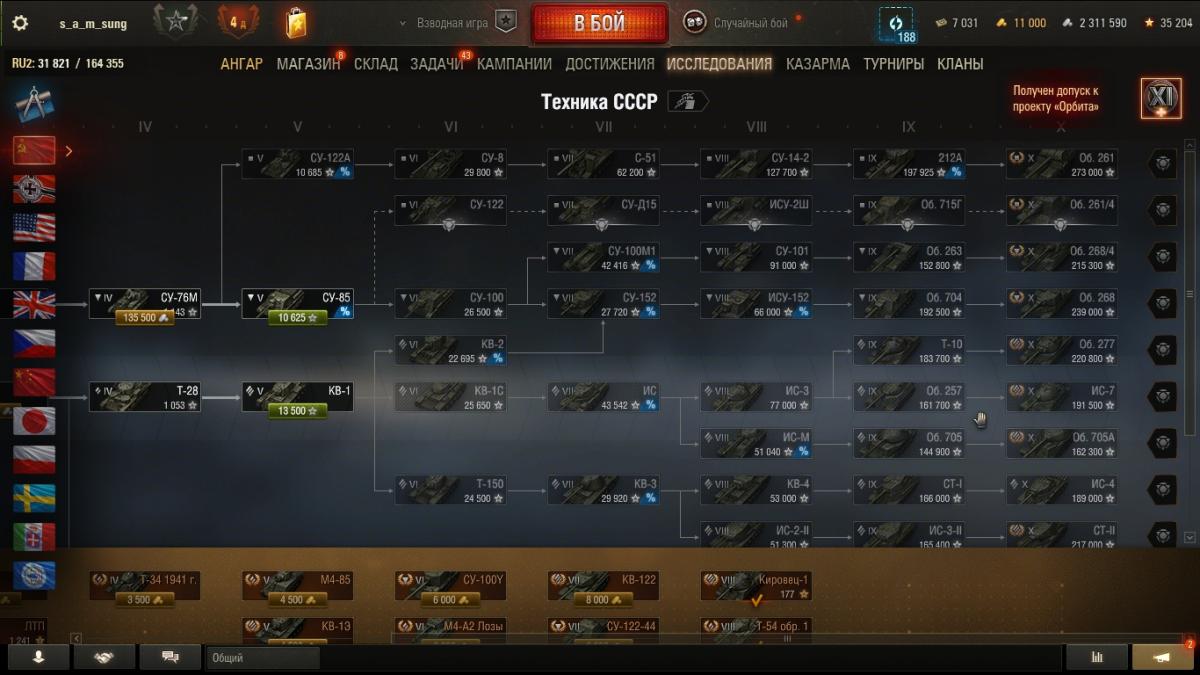The height and width of the screenshot is (675, 1200).
Task: Switch to the АНГАР tab
Action: (x=242, y=64)
